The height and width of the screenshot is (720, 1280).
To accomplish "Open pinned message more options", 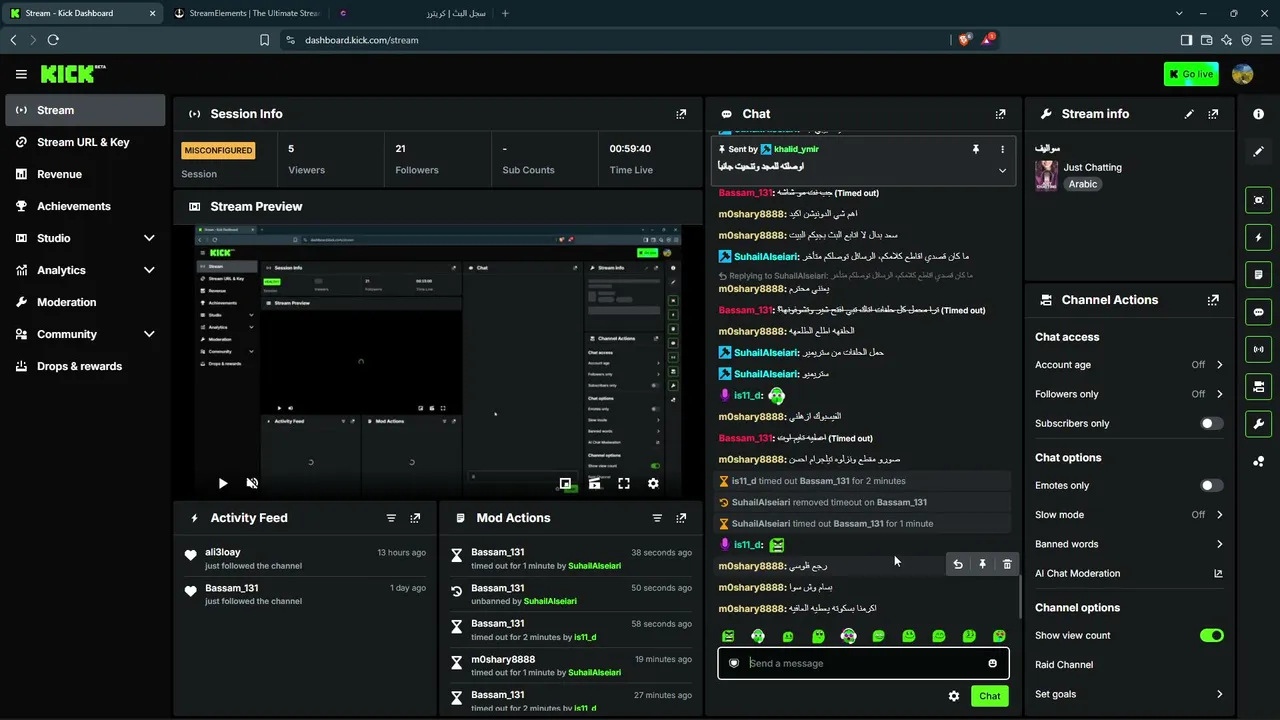I will coord(1002,149).
